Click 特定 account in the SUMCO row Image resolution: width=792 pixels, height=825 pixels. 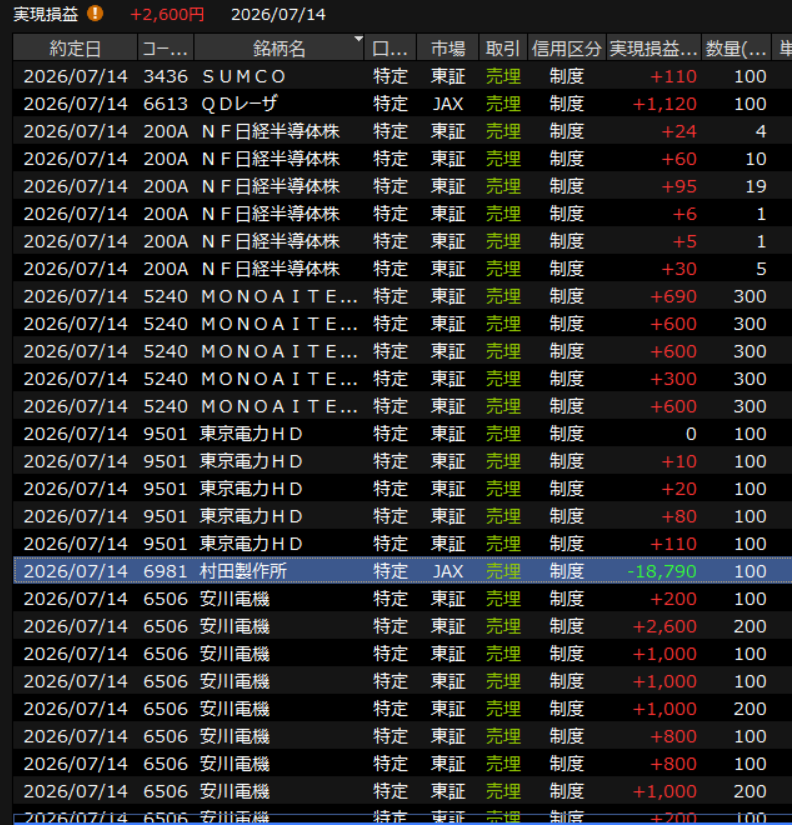[x=390, y=76]
